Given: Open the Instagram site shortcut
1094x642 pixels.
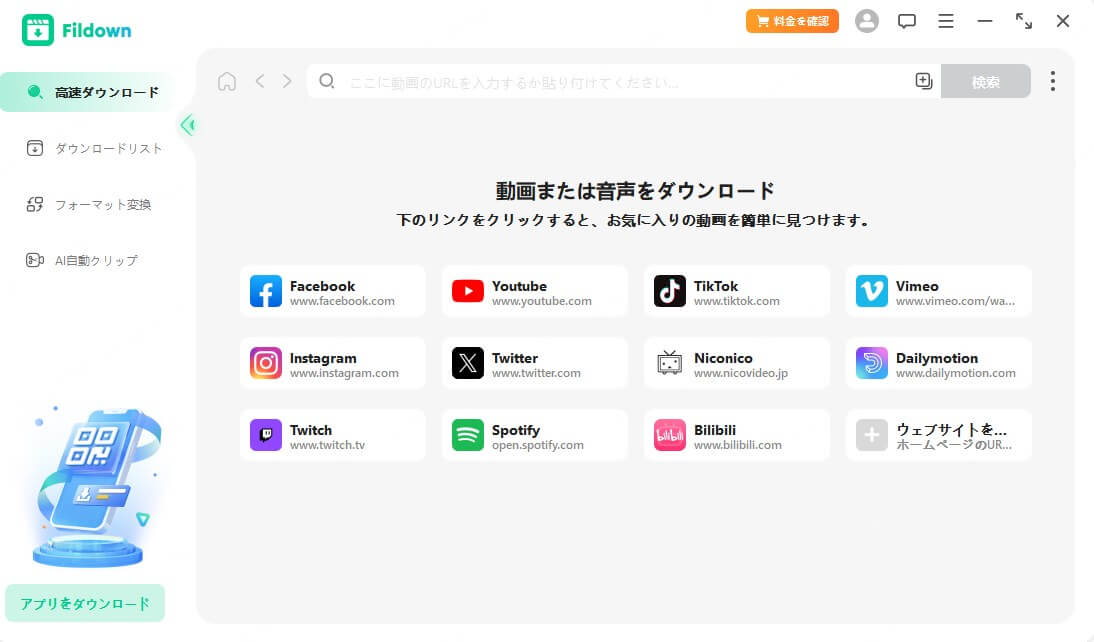Looking at the screenshot, I should (332, 364).
